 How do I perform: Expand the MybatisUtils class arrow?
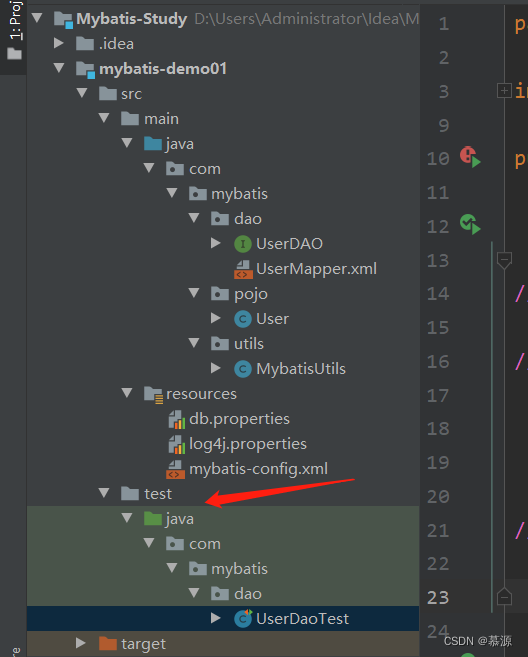pyautogui.click(x=216, y=368)
